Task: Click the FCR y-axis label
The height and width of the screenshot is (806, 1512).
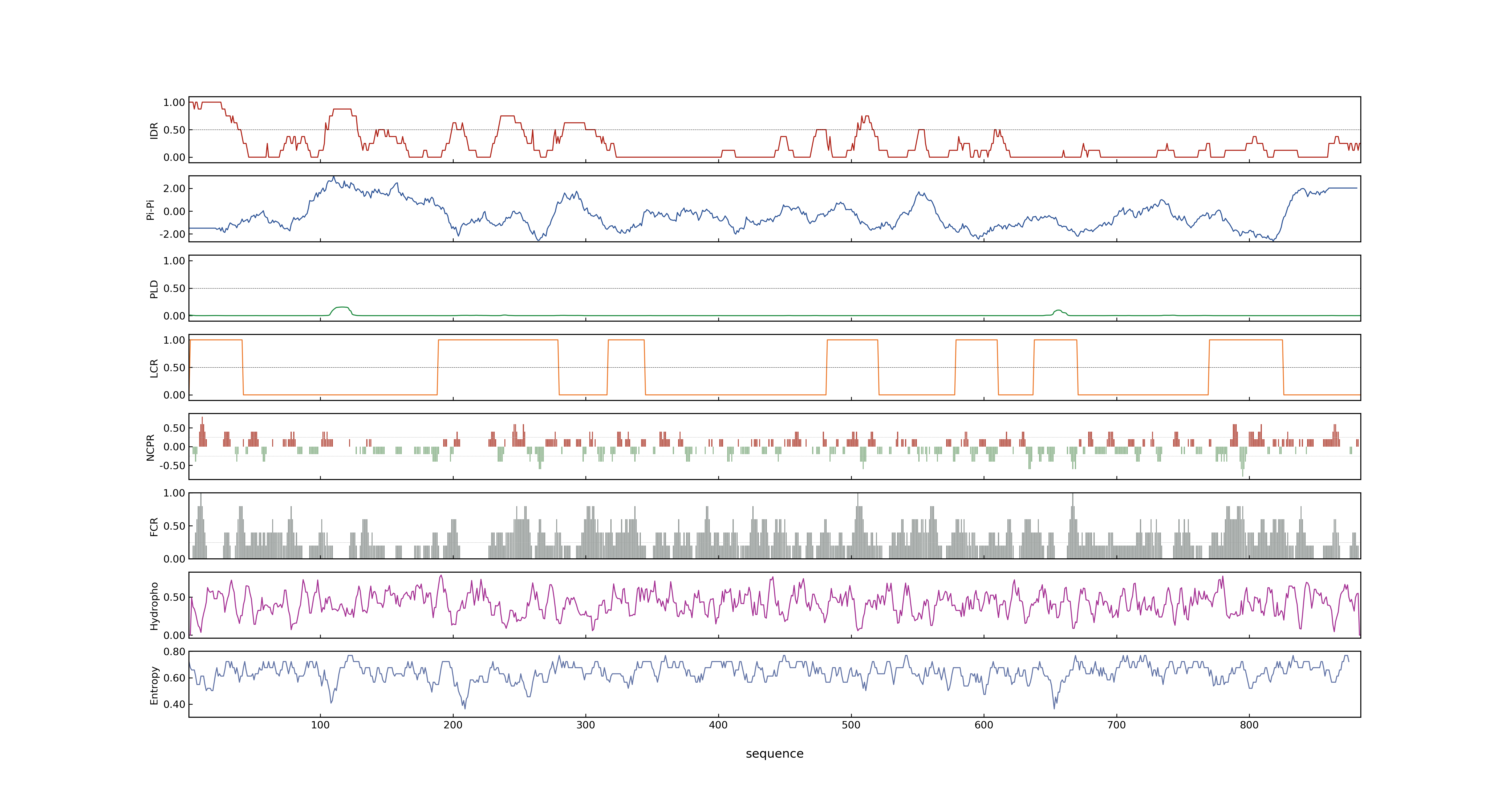Action: 154,526
